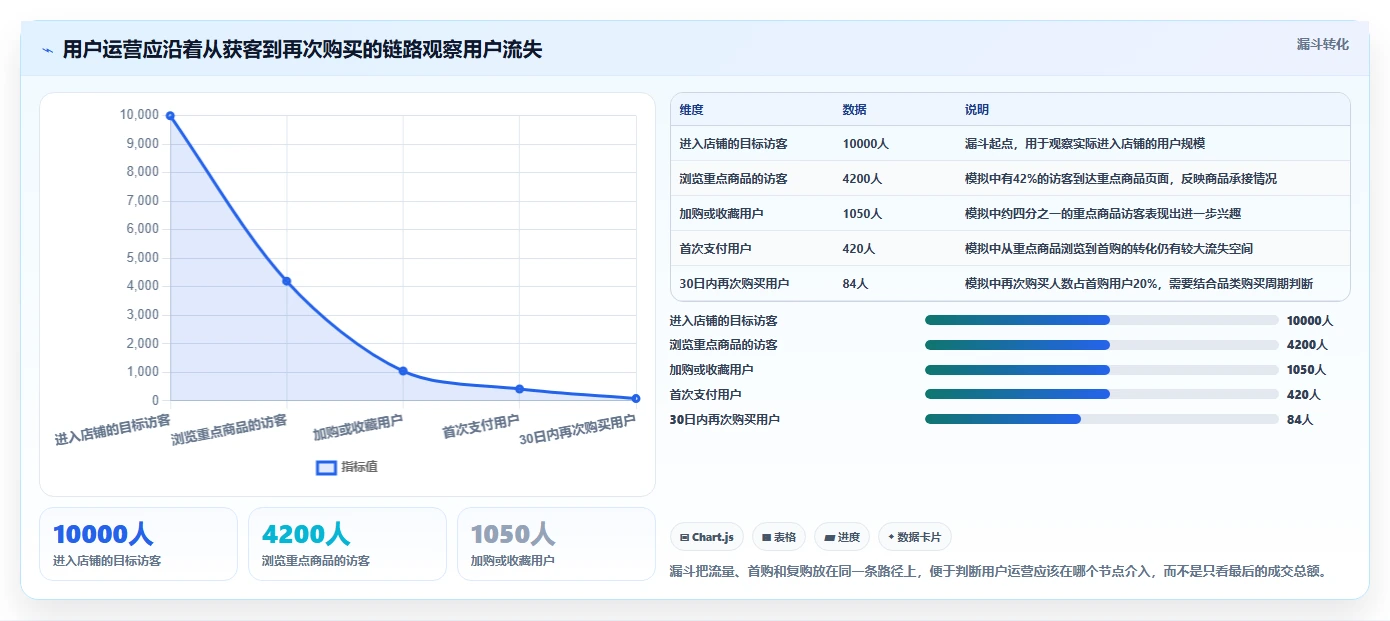The height and width of the screenshot is (621, 1390).
Task: Click the chart point for 浏览重点商品的访客
Action: 287,281
